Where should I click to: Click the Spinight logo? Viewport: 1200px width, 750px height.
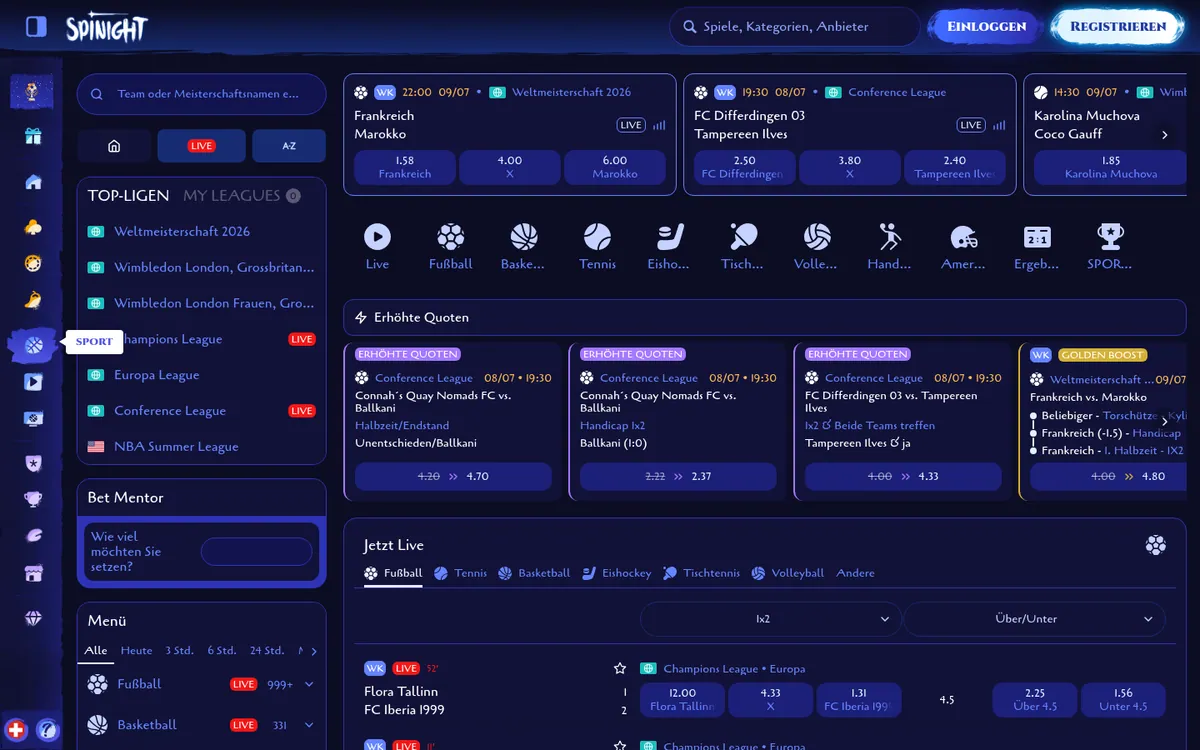pos(107,27)
